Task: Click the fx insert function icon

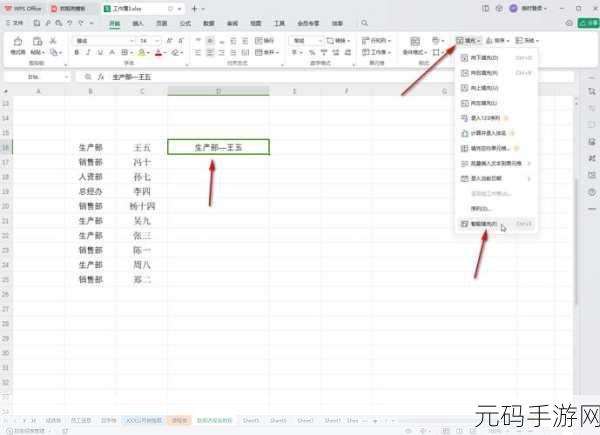Action: 101,77
